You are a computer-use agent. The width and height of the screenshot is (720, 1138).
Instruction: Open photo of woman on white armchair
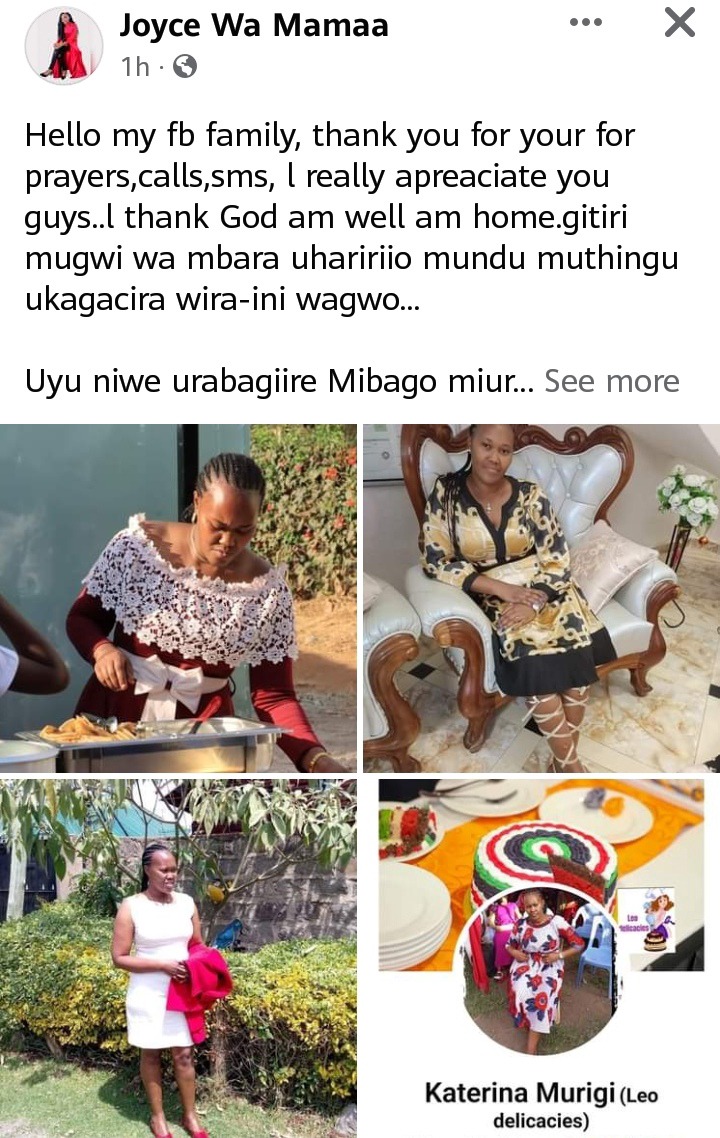pos(541,598)
